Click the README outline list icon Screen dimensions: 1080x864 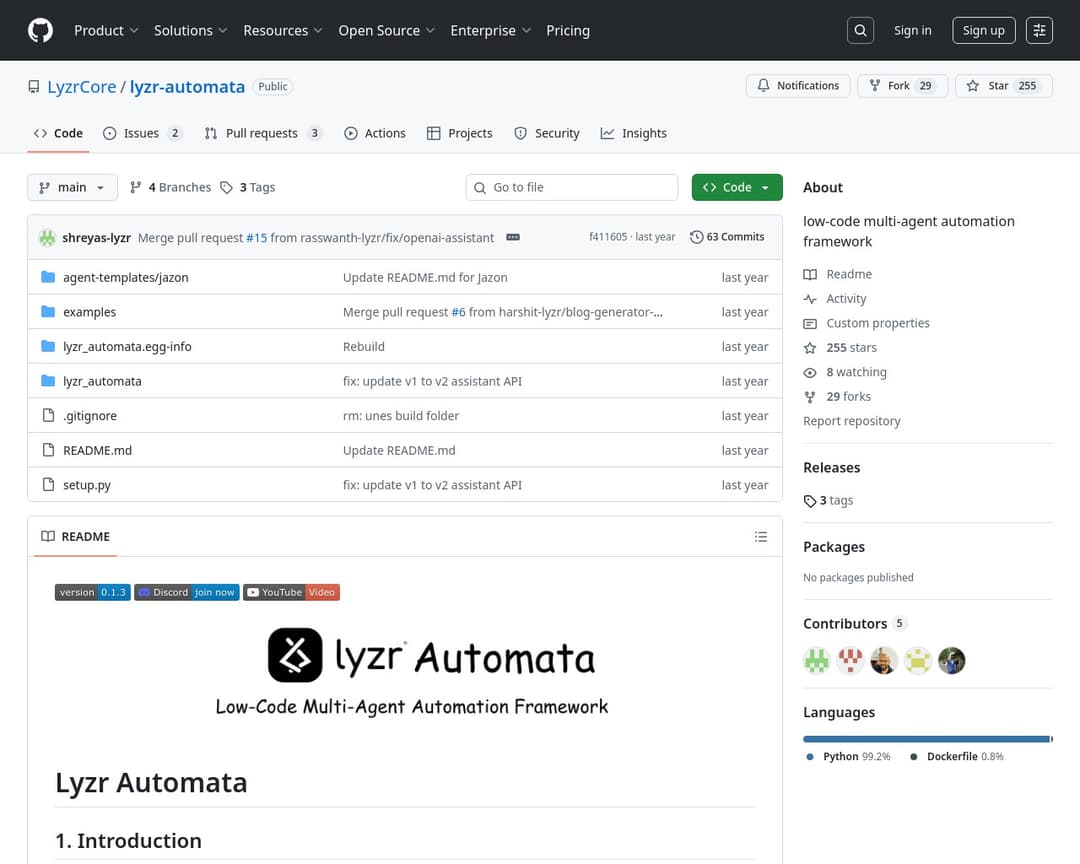(761, 537)
